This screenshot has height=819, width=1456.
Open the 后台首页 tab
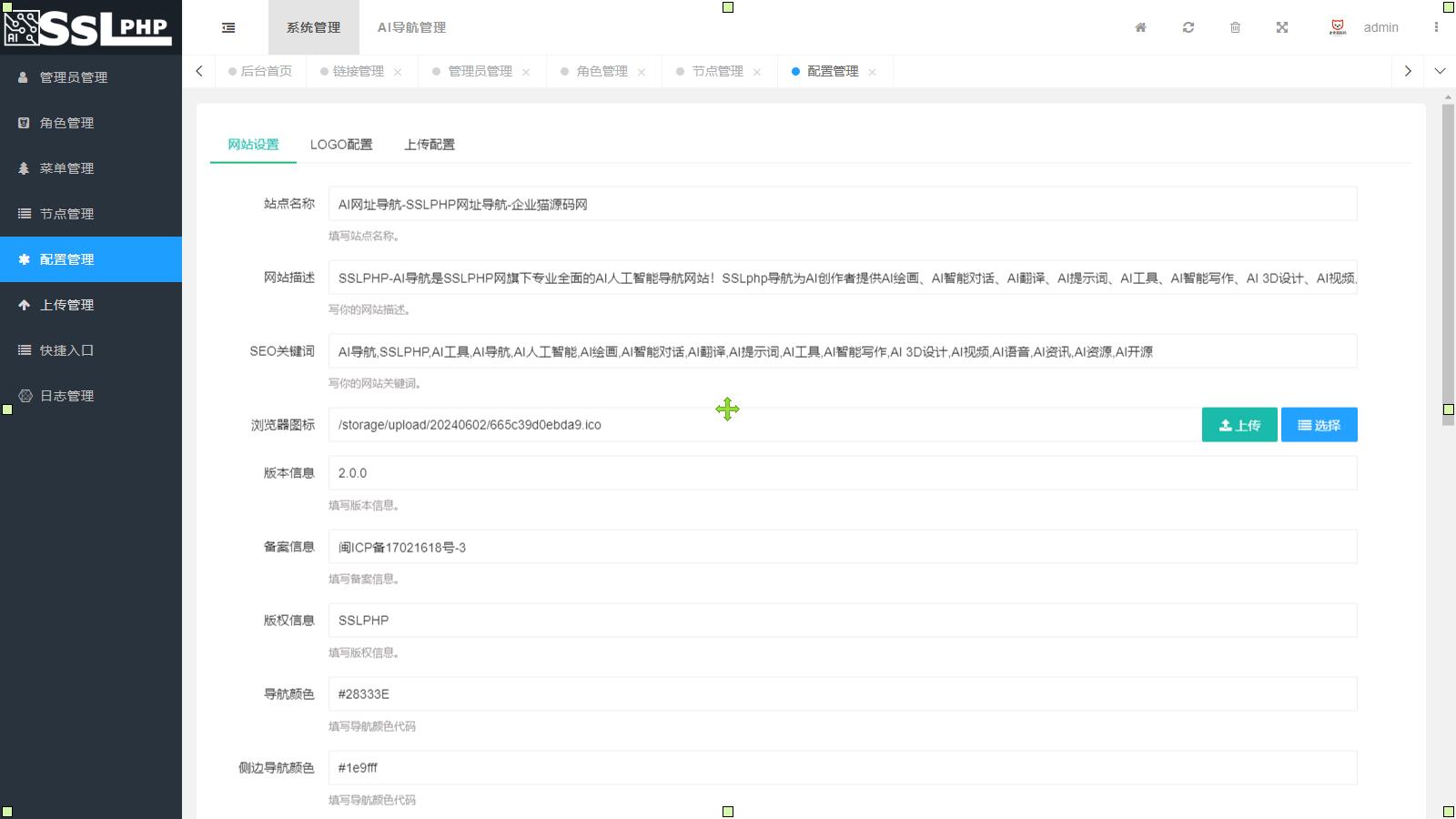point(260,71)
